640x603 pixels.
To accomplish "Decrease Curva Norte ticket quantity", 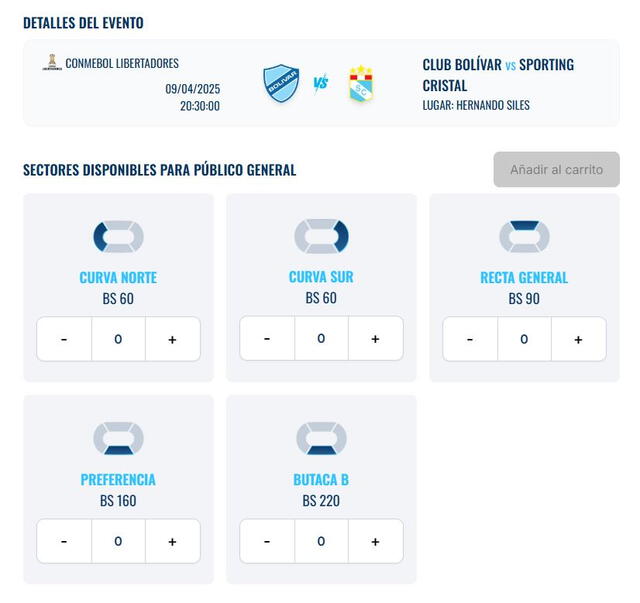I will [x=64, y=340].
